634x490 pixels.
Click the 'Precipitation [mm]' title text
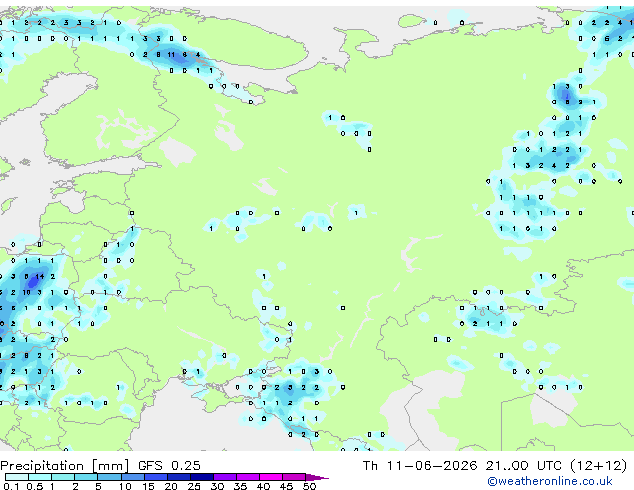[x=64, y=466]
